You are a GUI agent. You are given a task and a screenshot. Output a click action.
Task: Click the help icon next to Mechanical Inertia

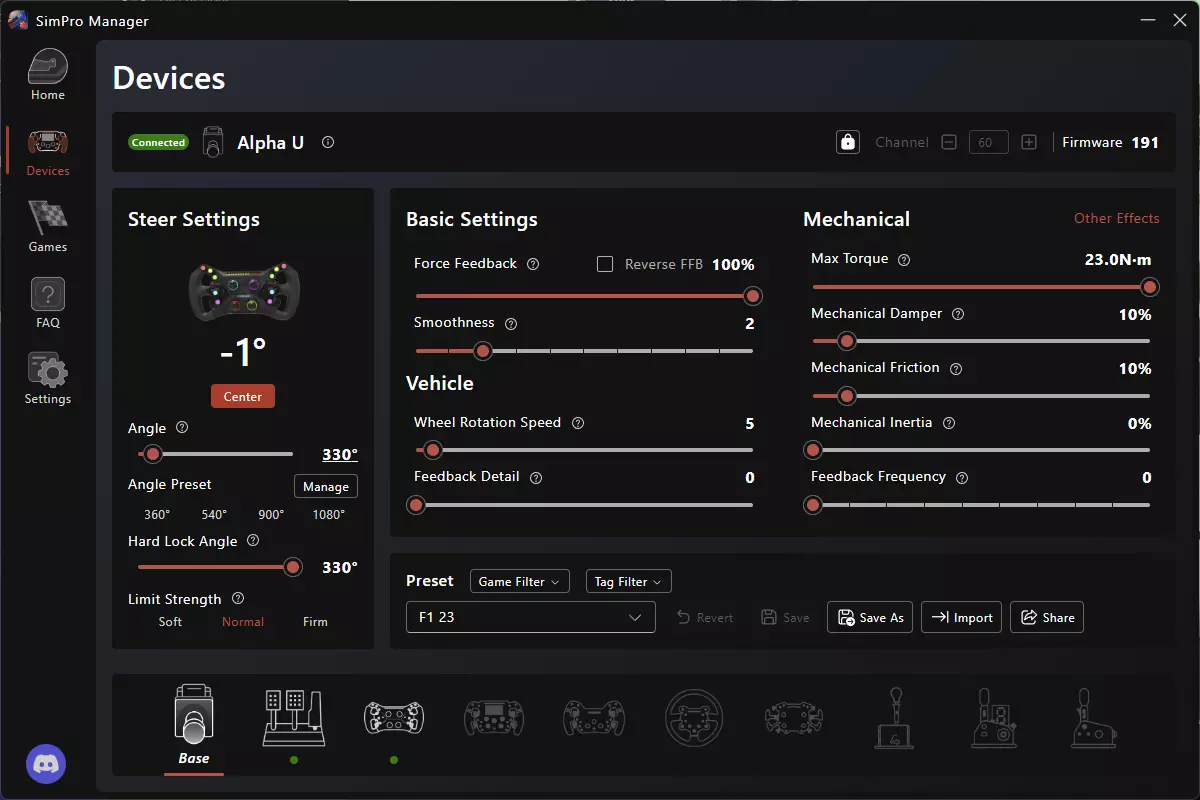[x=949, y=423]
